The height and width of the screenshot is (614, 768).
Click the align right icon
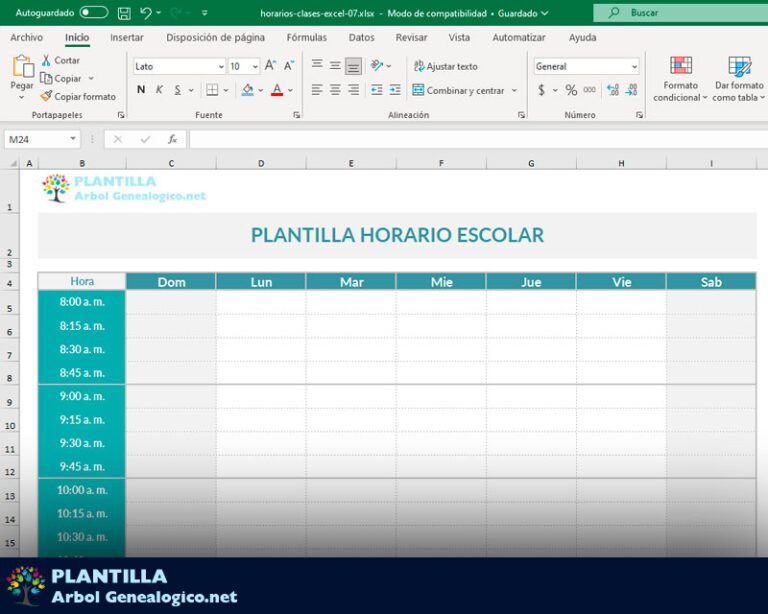coord(354,90)
